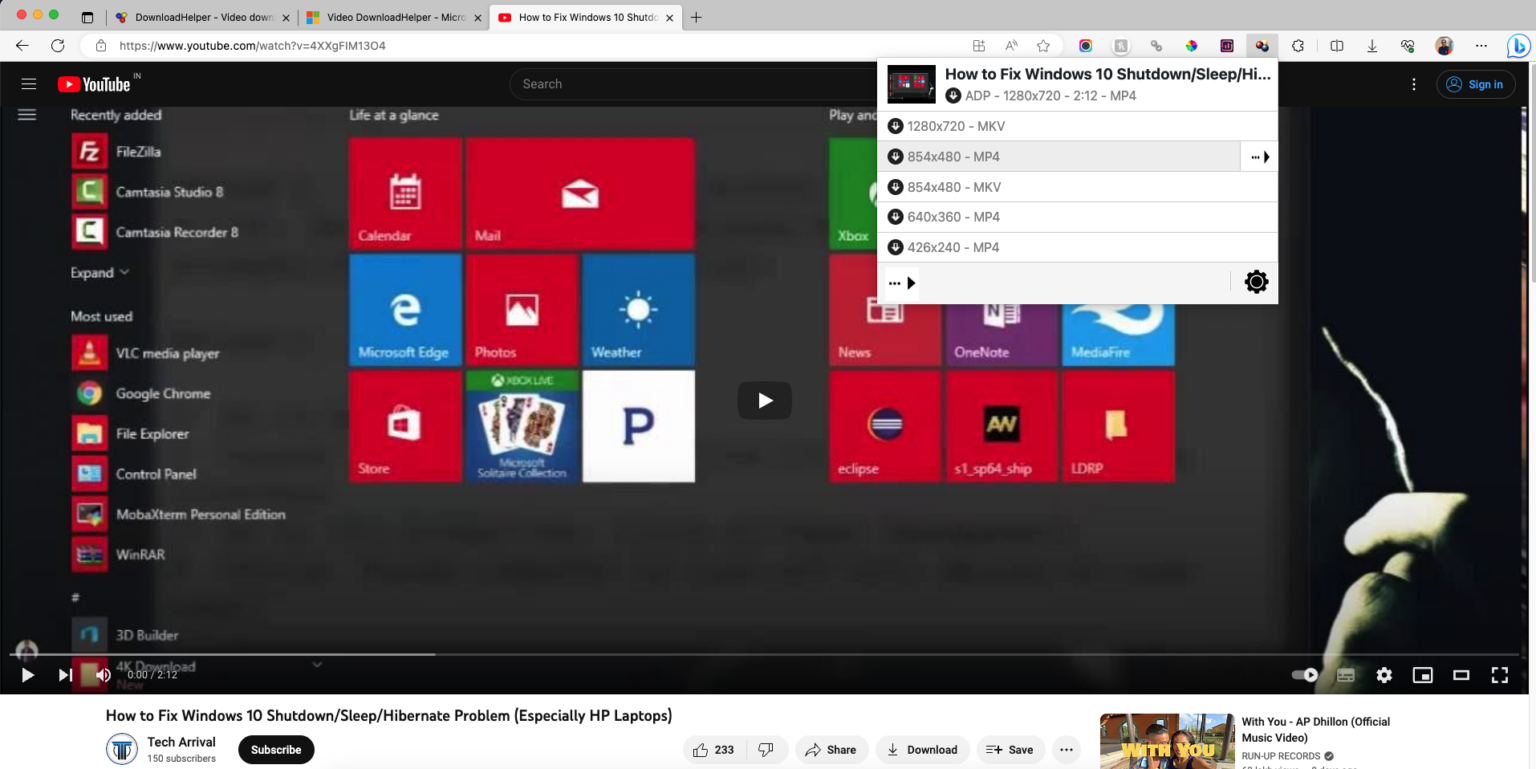Toggle autoplay on the video player
Screen dimensions: 1536x769
pyautogui.click(x=1306, y=675)
